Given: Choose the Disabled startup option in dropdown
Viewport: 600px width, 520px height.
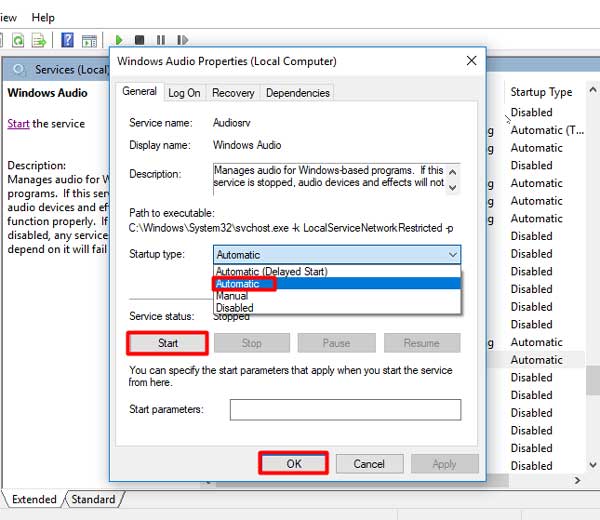Looking at the screenshot, I should (x=337, y=308).
